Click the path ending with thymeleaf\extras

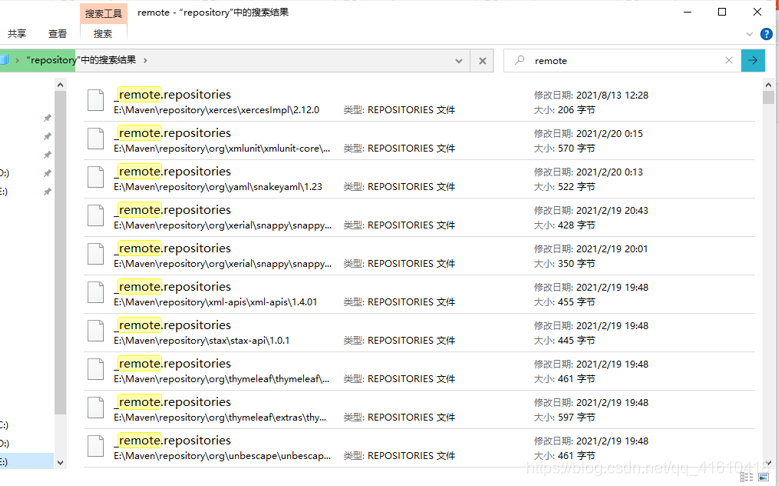tap(220, 417)
